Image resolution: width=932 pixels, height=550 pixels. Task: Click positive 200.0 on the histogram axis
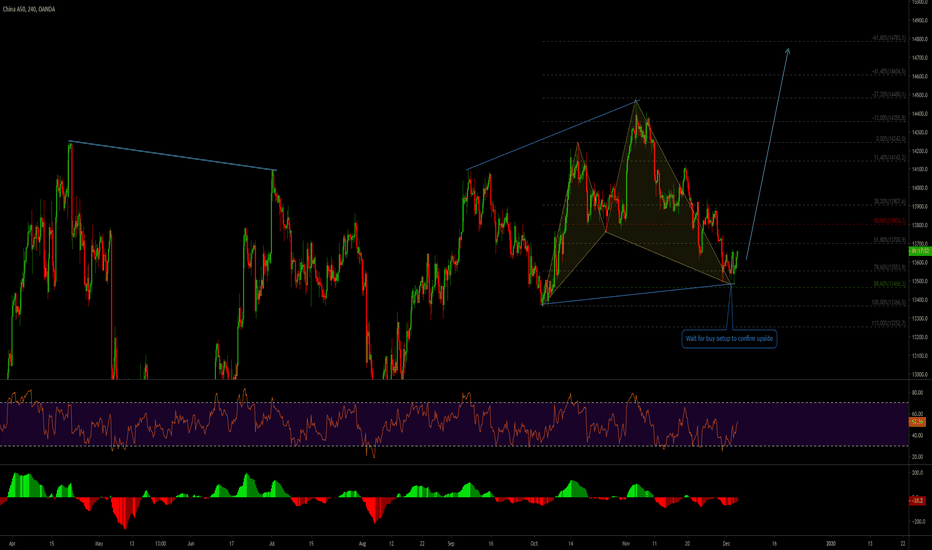(917, 473)
